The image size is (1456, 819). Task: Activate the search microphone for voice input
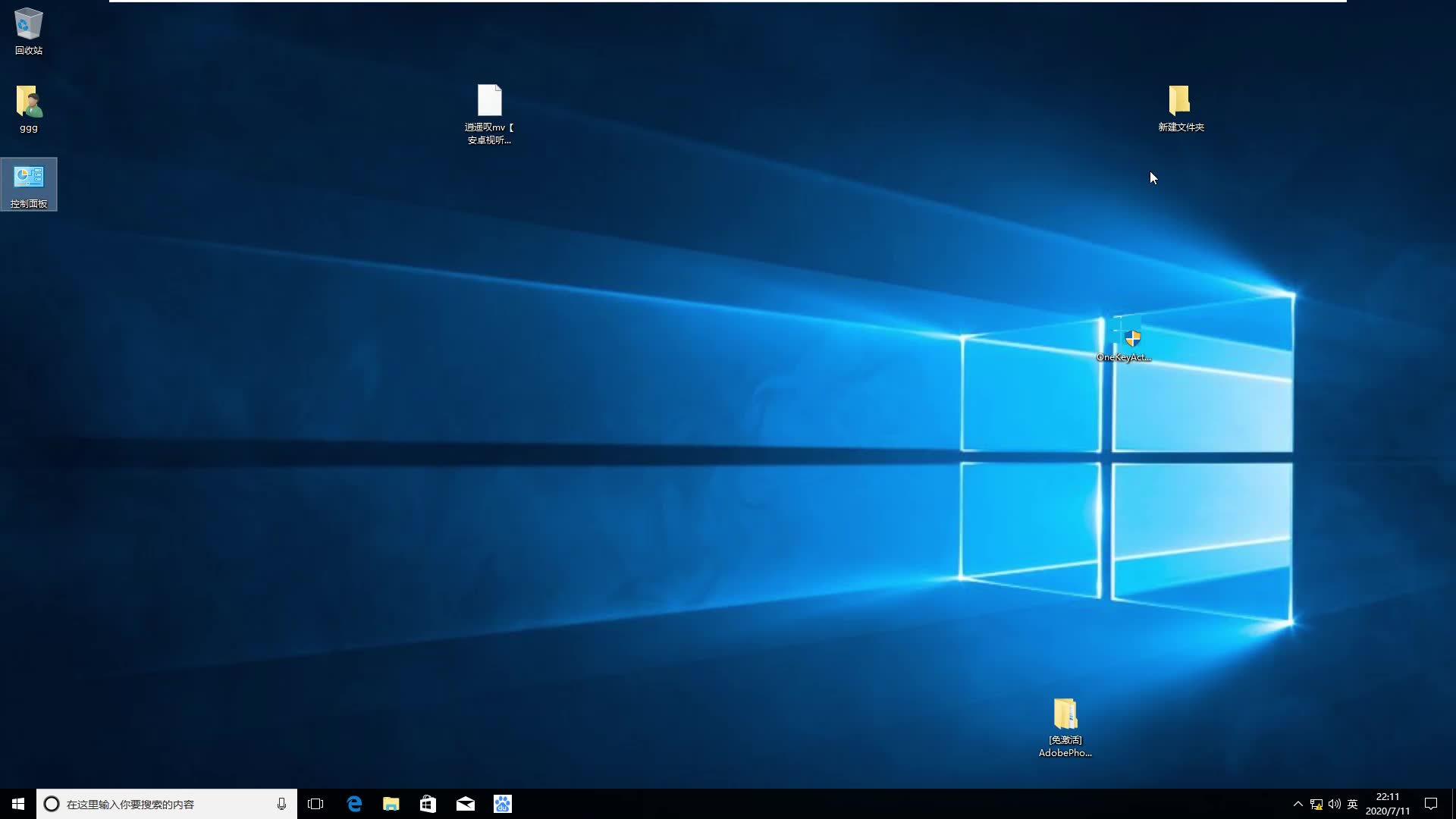282,804
